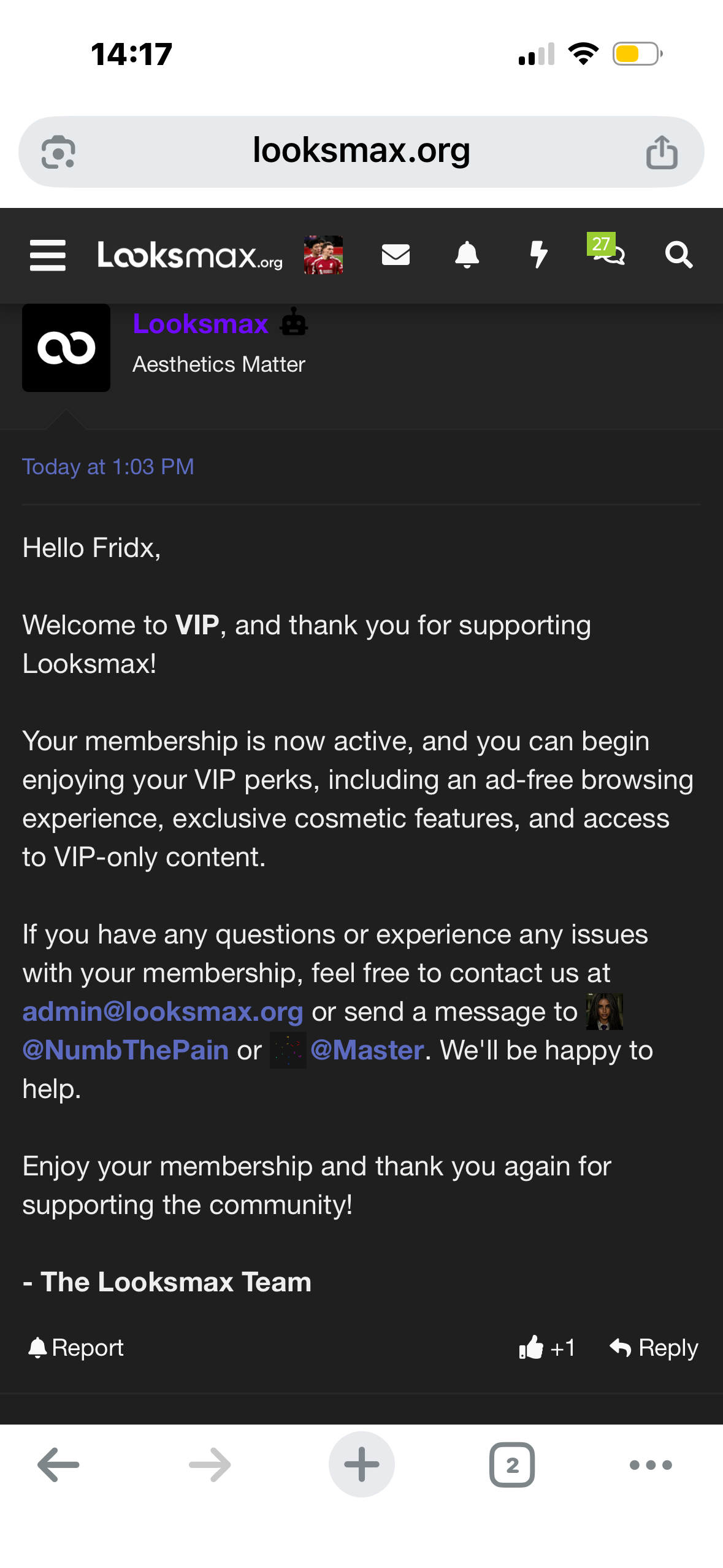
Task: Like the message with +1
Action: click(x=547, y=1348)
